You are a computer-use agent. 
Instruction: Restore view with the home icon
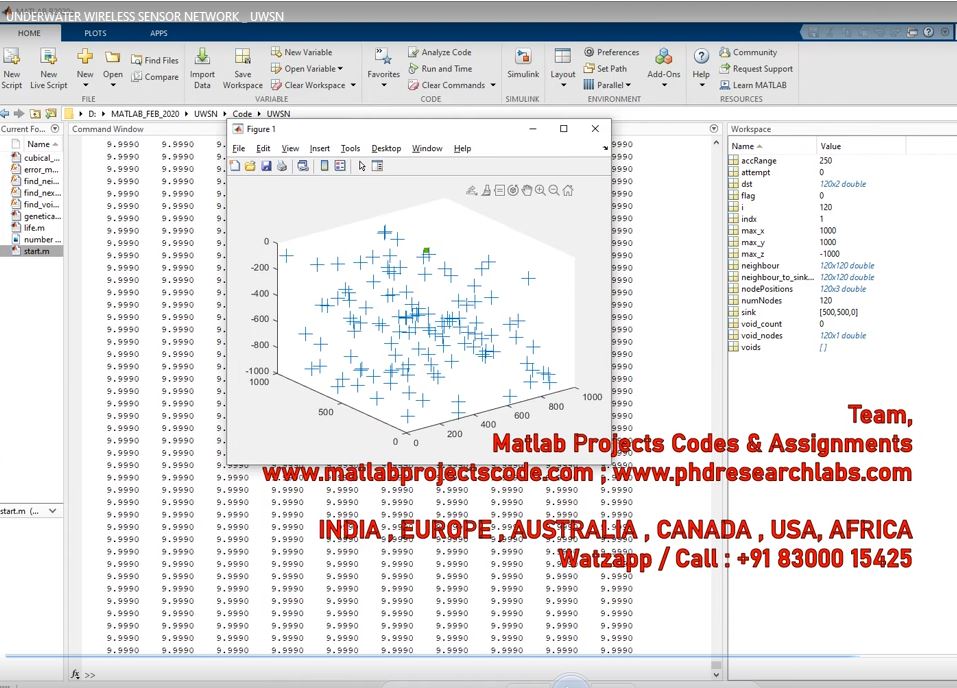point(568,190)
